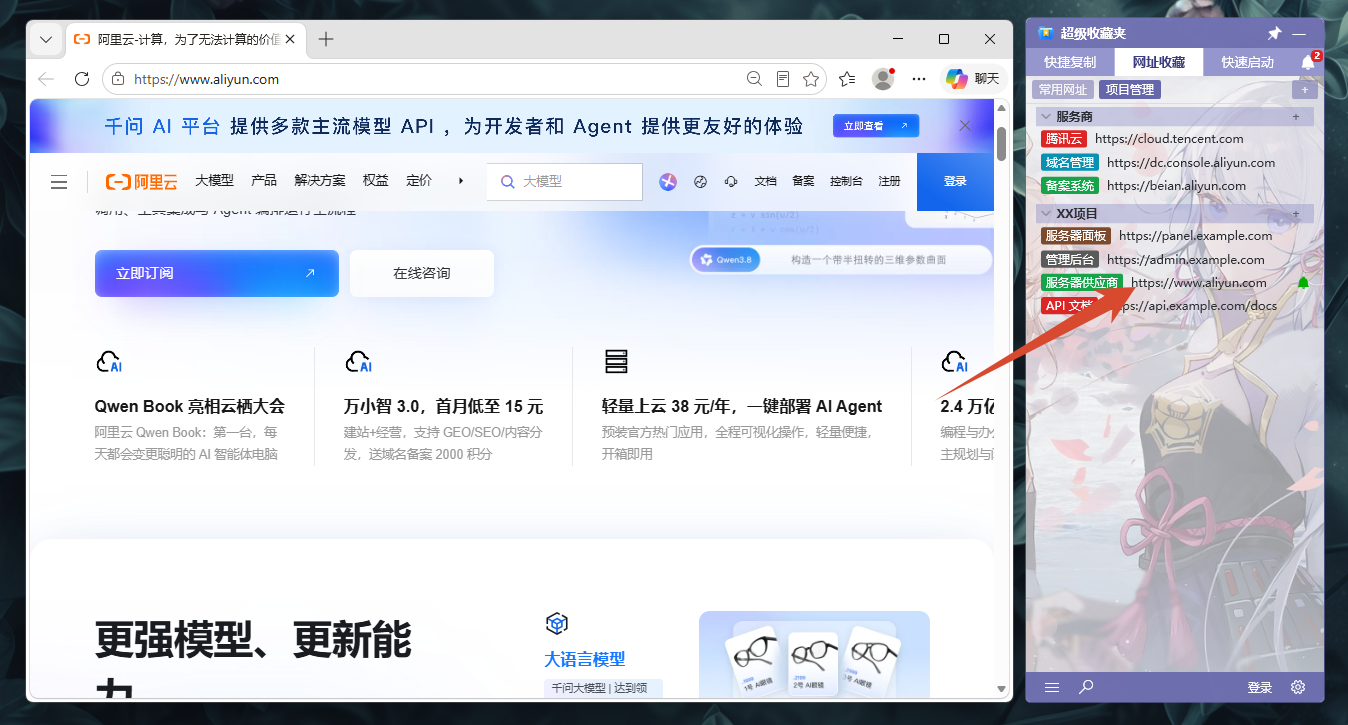Click the 在线咨询 button
The width and height of the screenshot is (1348, 725).
pos(422,273)
